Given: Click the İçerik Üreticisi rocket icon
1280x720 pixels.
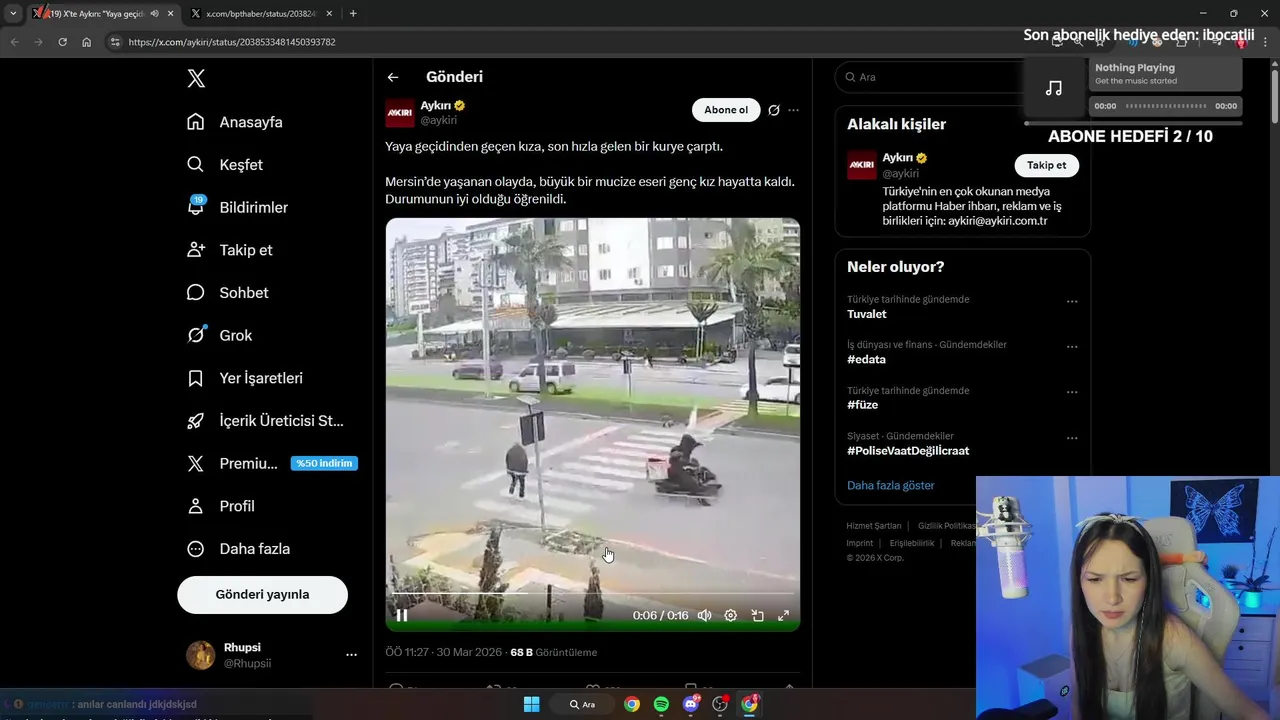Looking at the screenshot, I should pyautogui.click(x=196, y=421).
